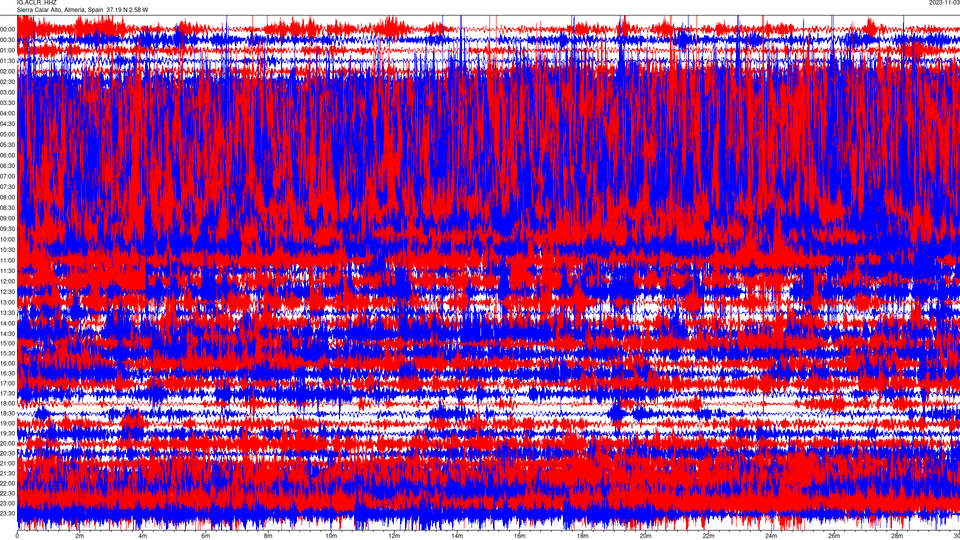This screenshot has height=540, width=960.
Task: Select the 13:30 trace label
Action: (7, 313)
